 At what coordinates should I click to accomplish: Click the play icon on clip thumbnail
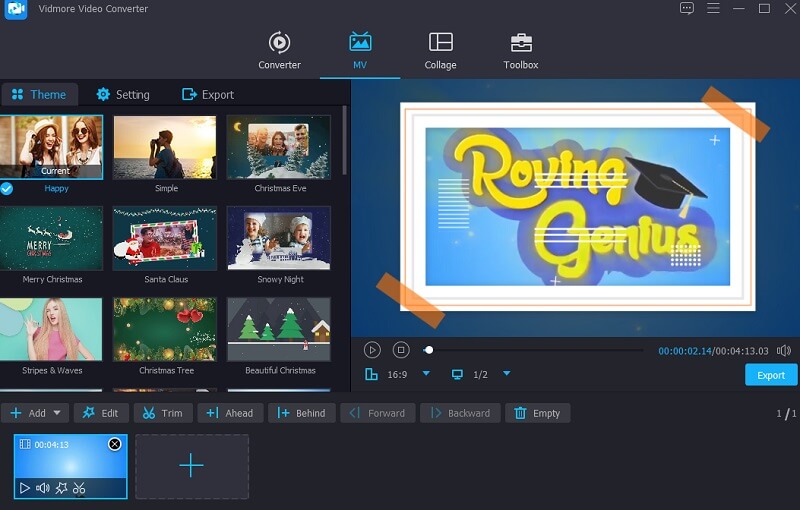click(x=25, y=488)
